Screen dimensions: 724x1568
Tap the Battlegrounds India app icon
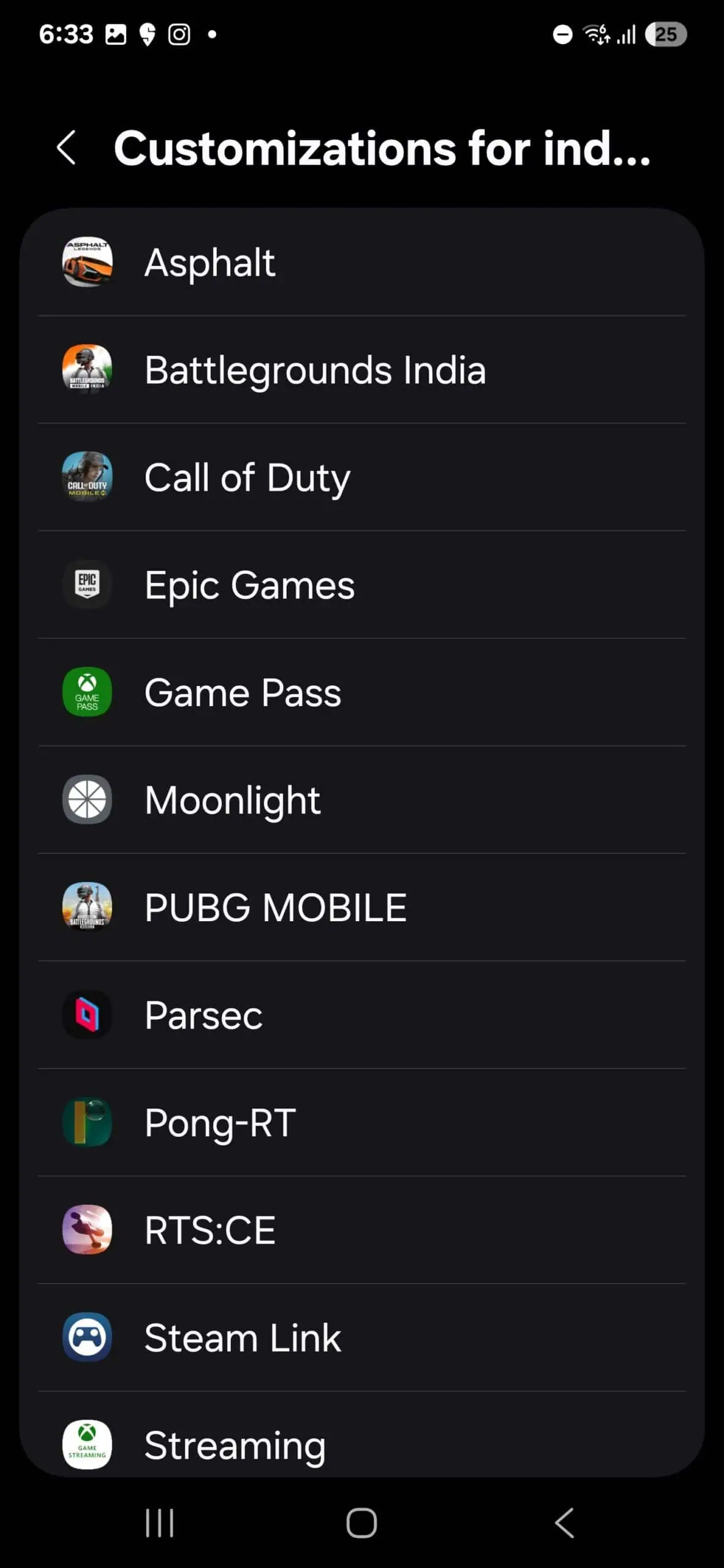(x=87, y=369)
